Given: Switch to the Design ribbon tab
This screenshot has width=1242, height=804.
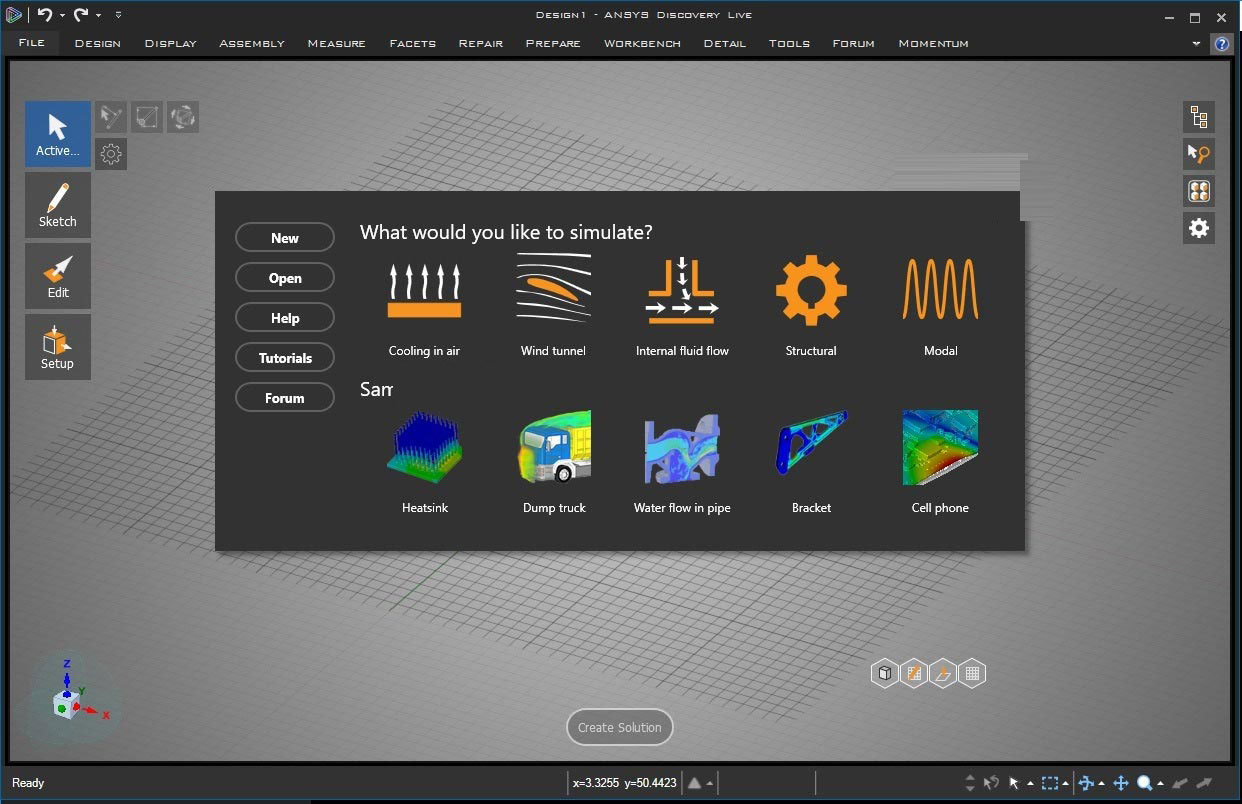Looking at the screenshot, I should pos(97,43).
